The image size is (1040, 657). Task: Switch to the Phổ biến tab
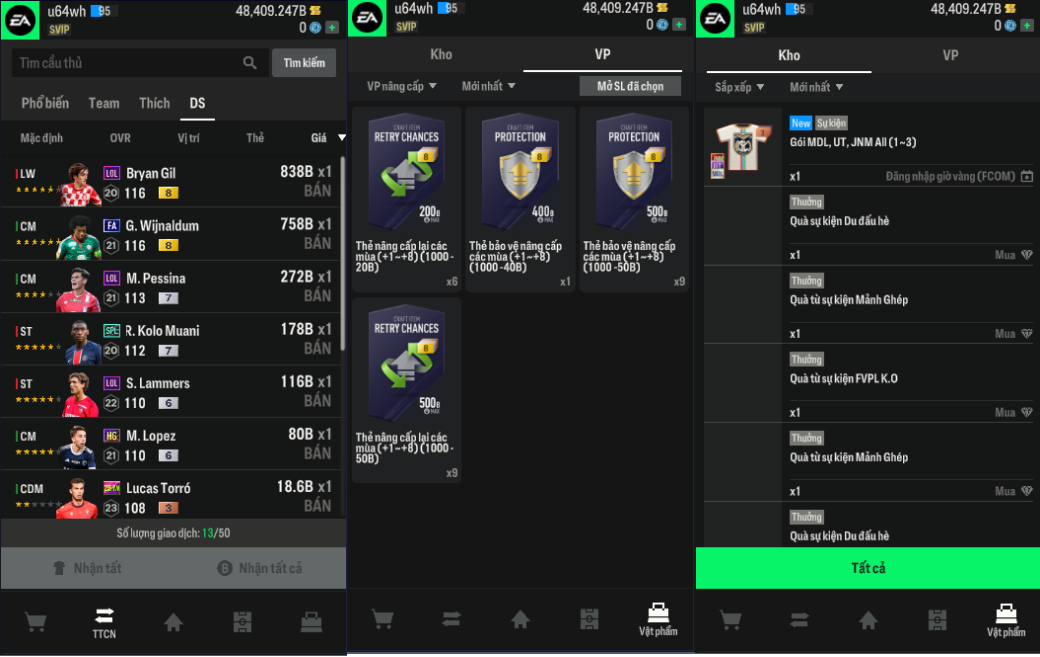click(x=45, y=103)
